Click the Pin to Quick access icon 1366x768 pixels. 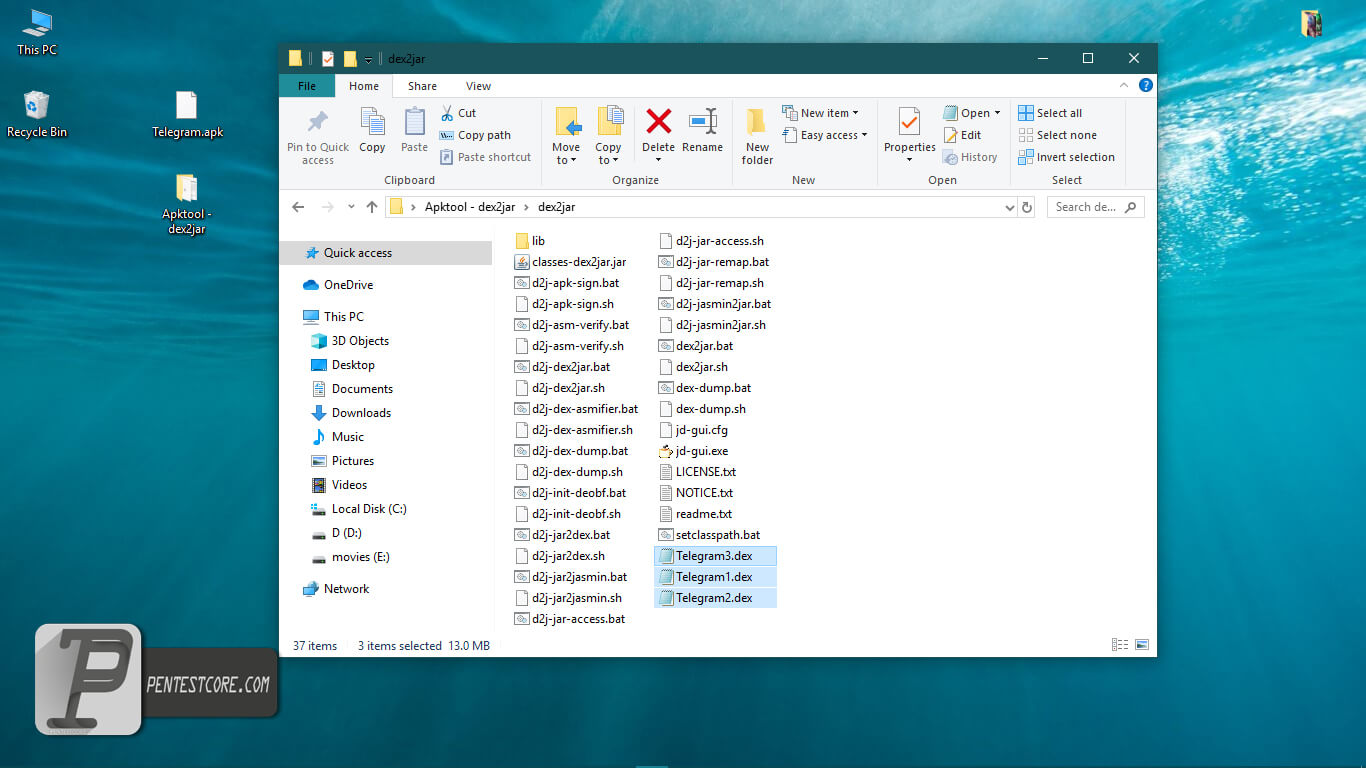coord(318,122)
